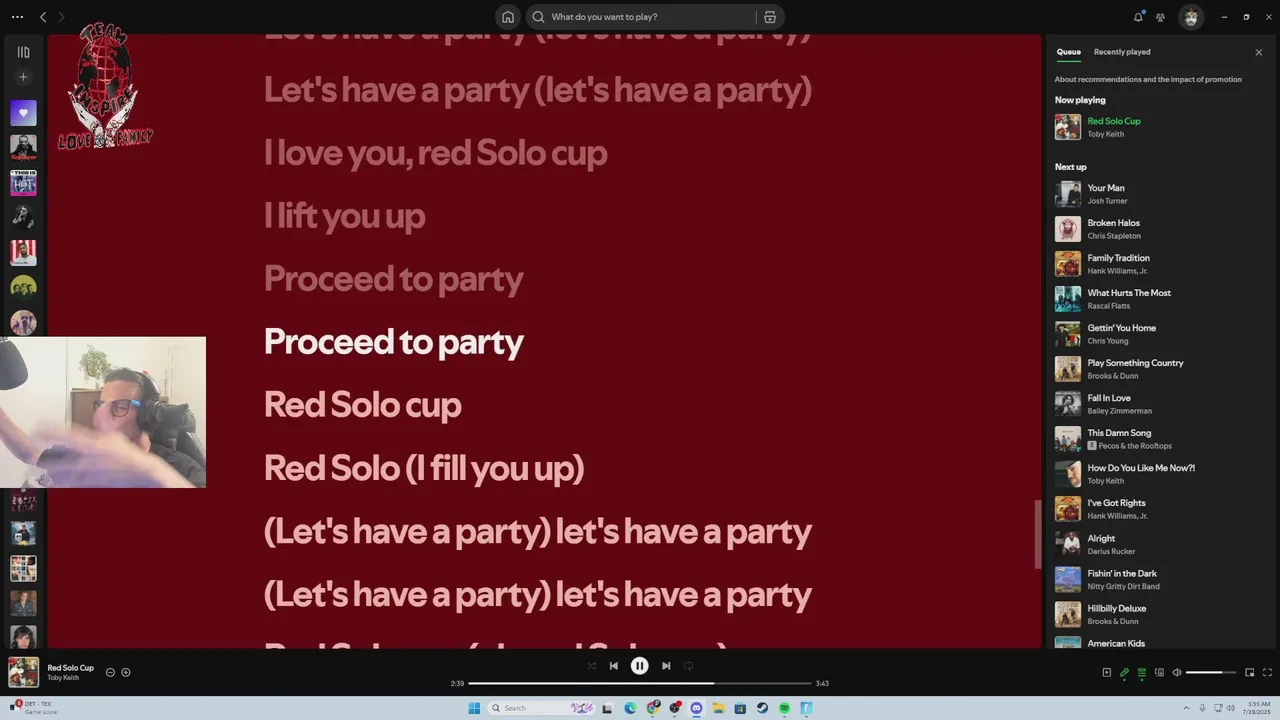
Task: Switch to the Recently played tab
Action: coord(1122,52)
